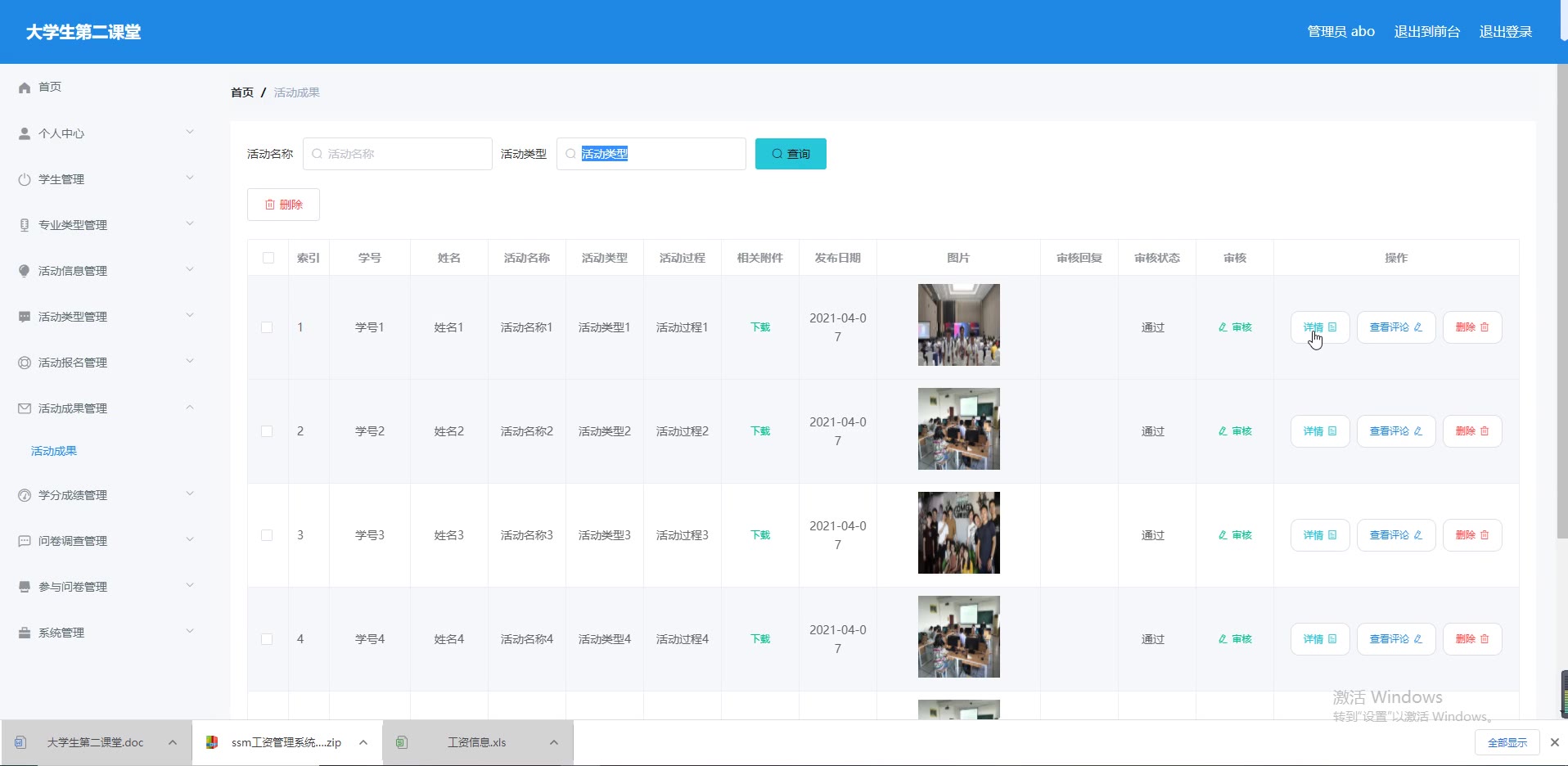Click 退出登录 in the top bar
The image size is (1568, 766).
point(1505,32)
